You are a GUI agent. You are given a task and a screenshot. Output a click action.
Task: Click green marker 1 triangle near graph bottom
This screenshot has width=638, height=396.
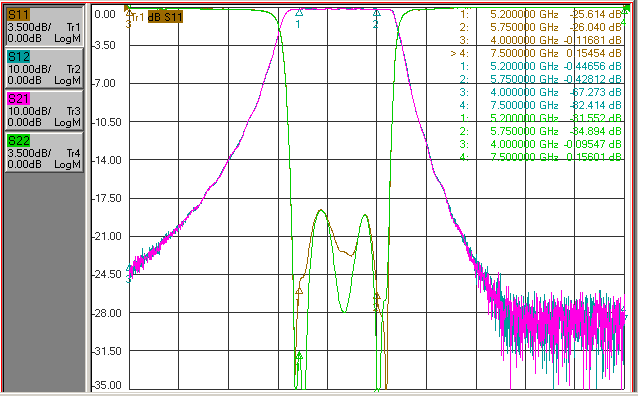pyautogui.click(x=299, y=356)
